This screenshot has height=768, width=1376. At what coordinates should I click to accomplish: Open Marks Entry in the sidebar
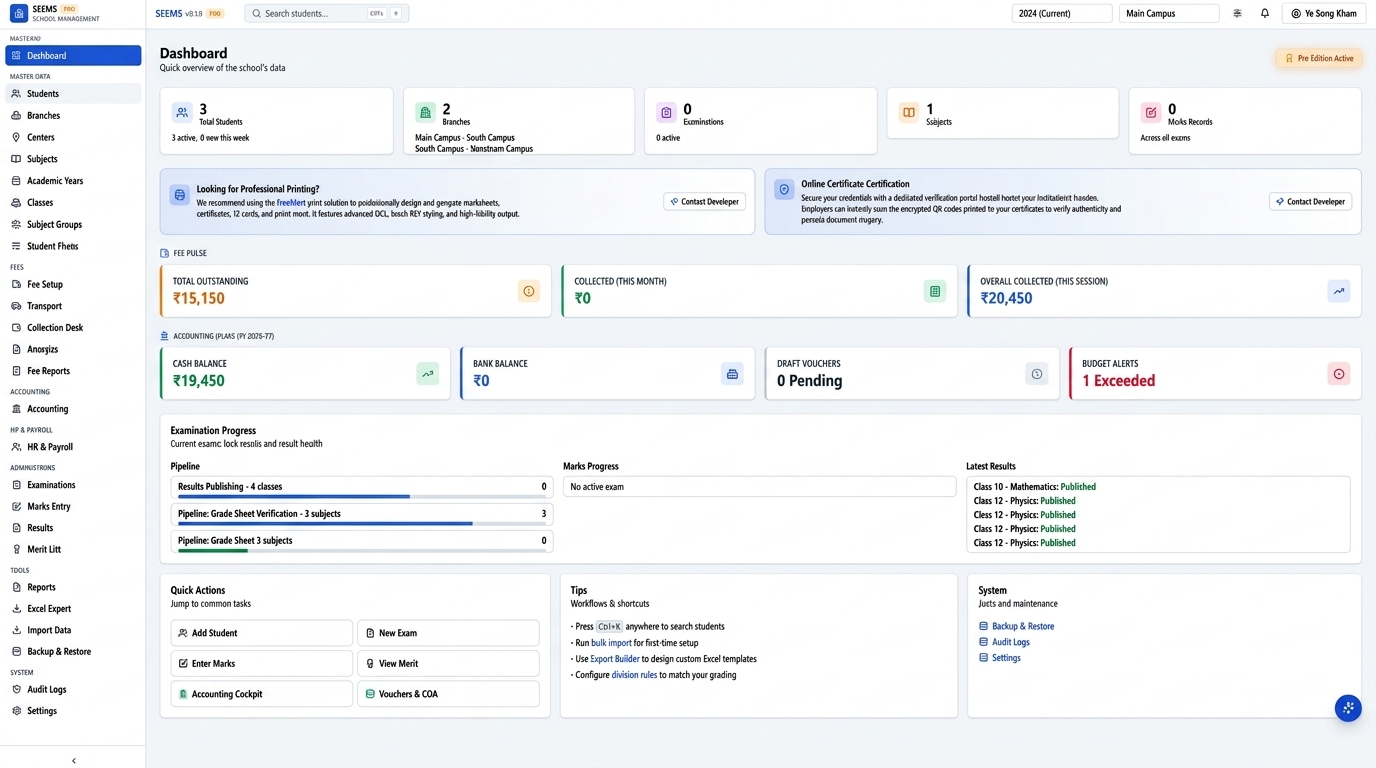click(x=73, y=506)
